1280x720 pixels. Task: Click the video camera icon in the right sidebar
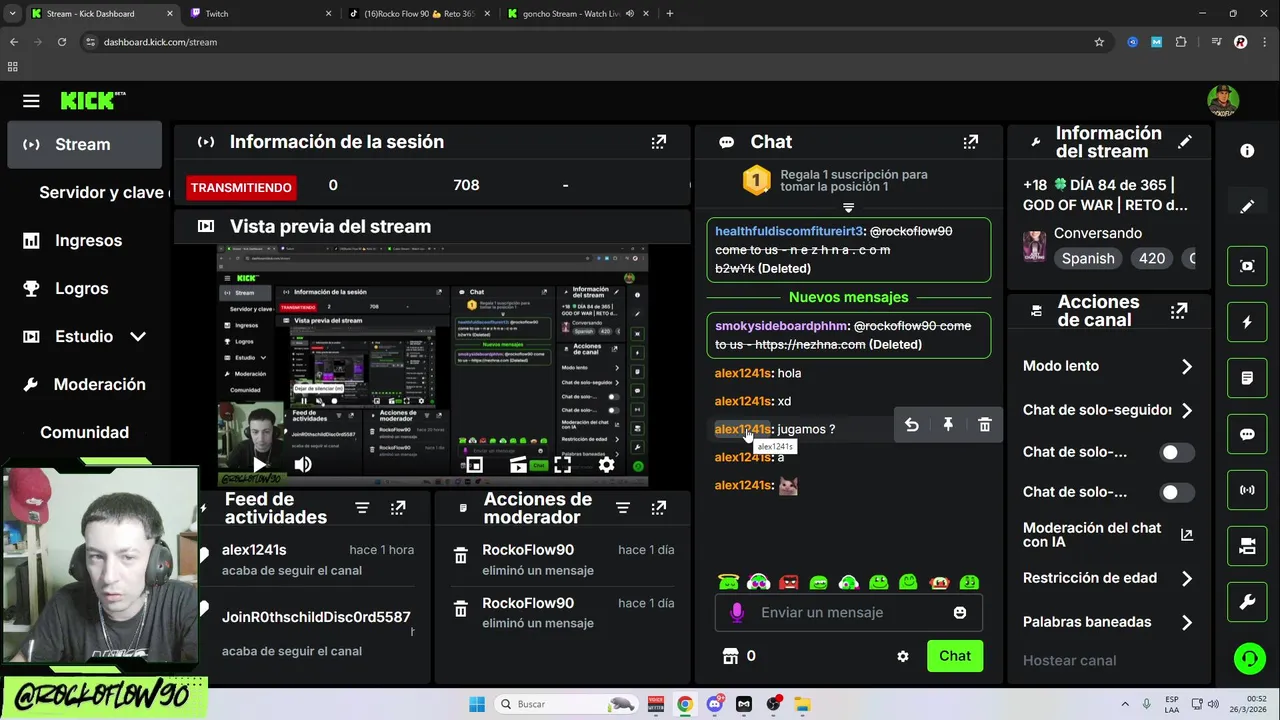(1247, 546)
